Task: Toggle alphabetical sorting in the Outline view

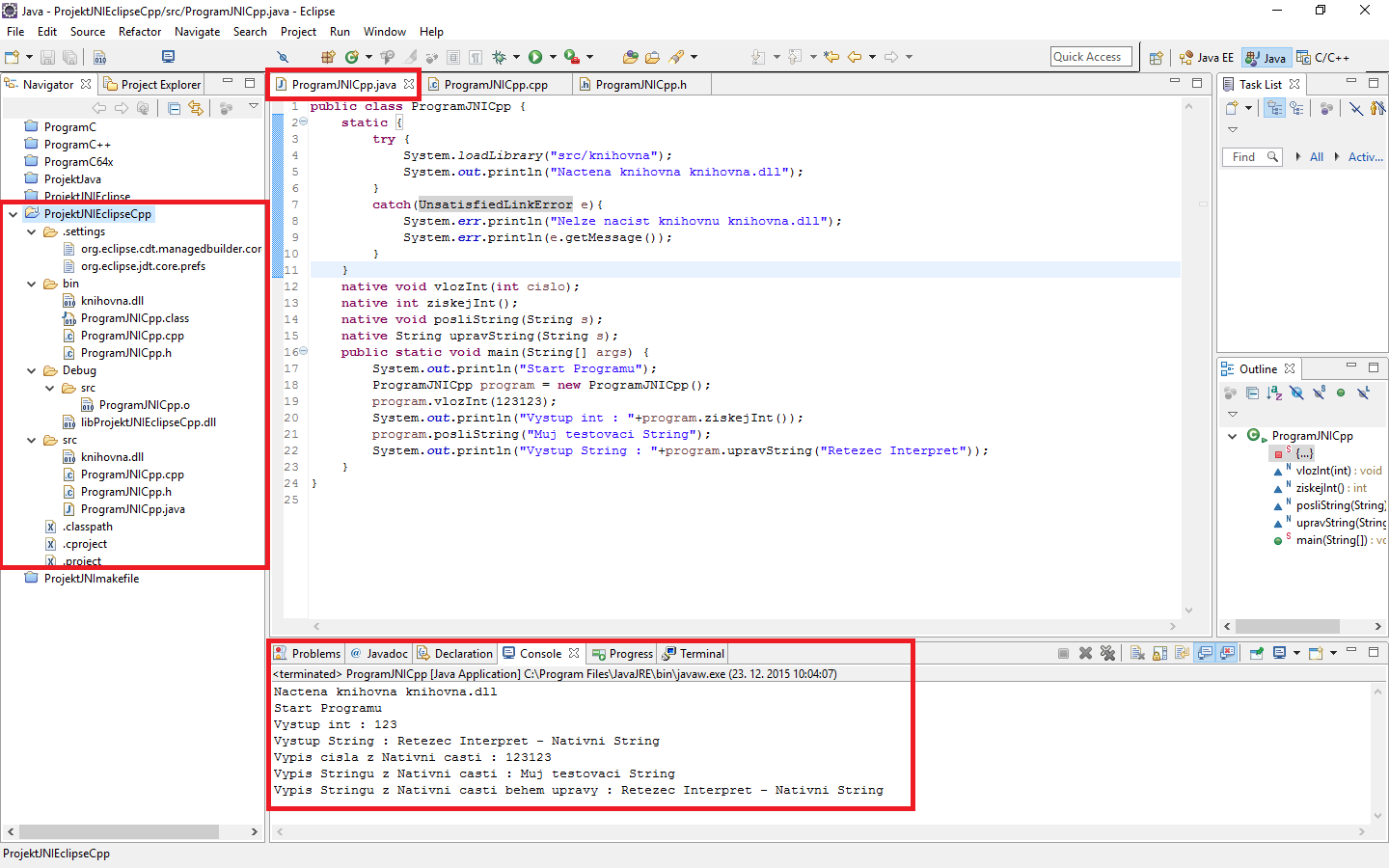Action: [1274, 393]
